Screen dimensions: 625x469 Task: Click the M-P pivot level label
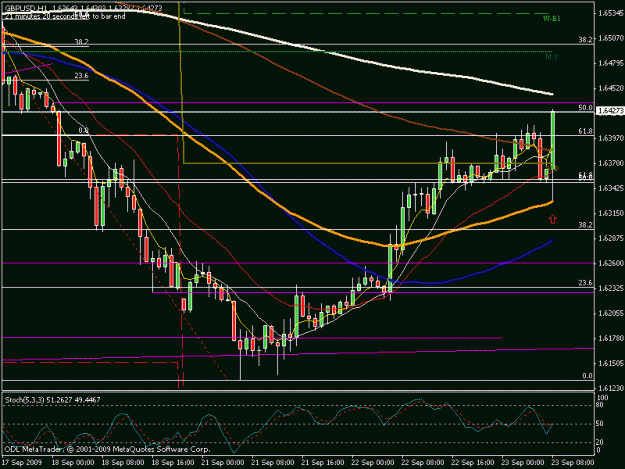[x=552, y=57]
